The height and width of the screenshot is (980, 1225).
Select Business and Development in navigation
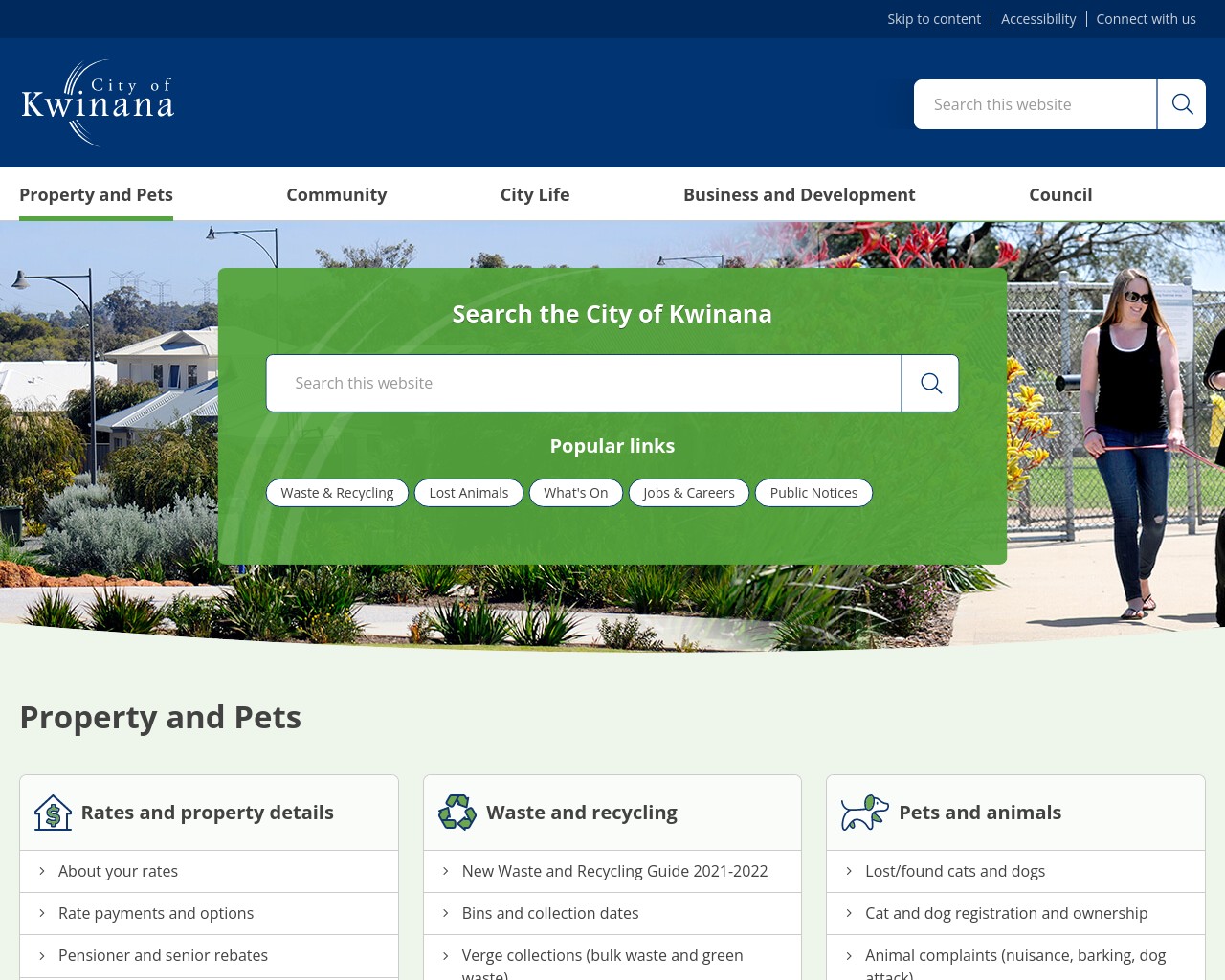pyautogui.click(x=799, y=194)
